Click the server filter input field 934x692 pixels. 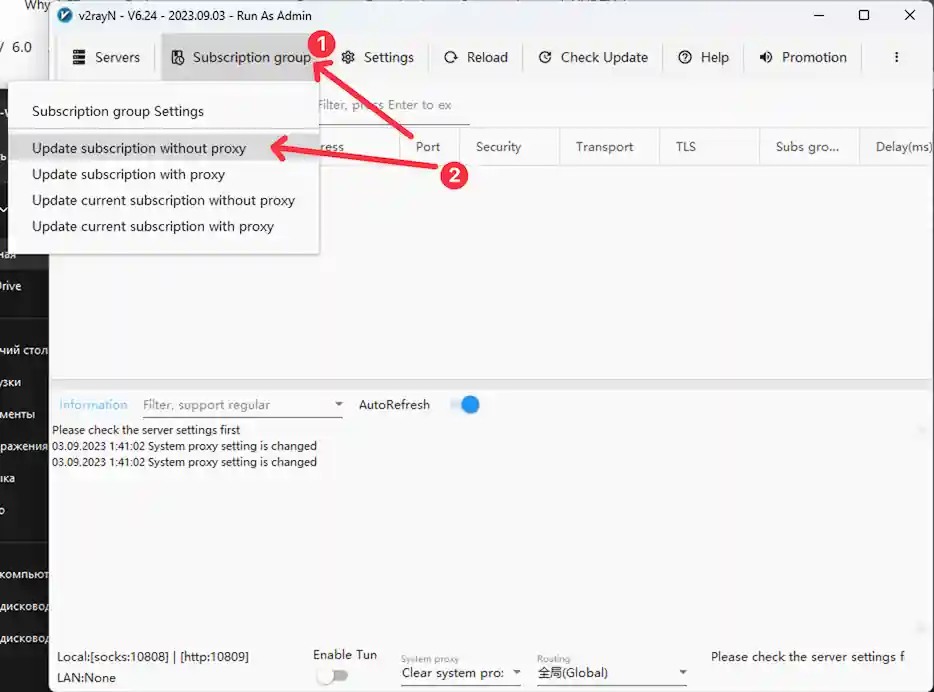(385, 105)
